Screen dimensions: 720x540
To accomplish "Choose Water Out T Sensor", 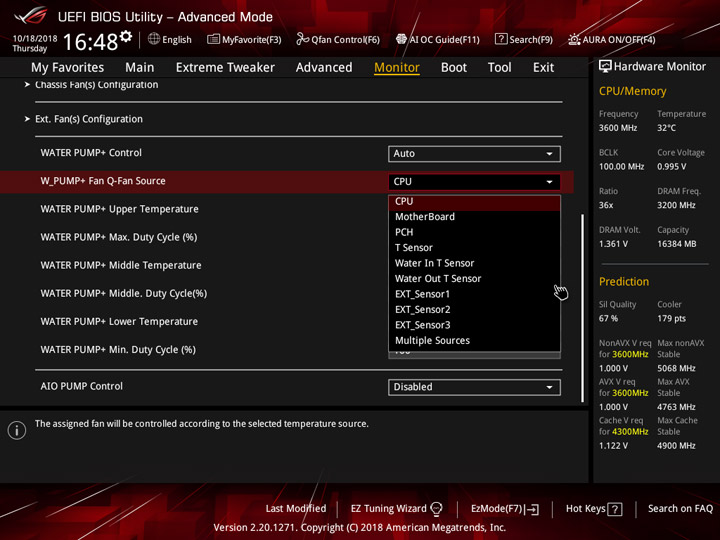I will 474,279.
